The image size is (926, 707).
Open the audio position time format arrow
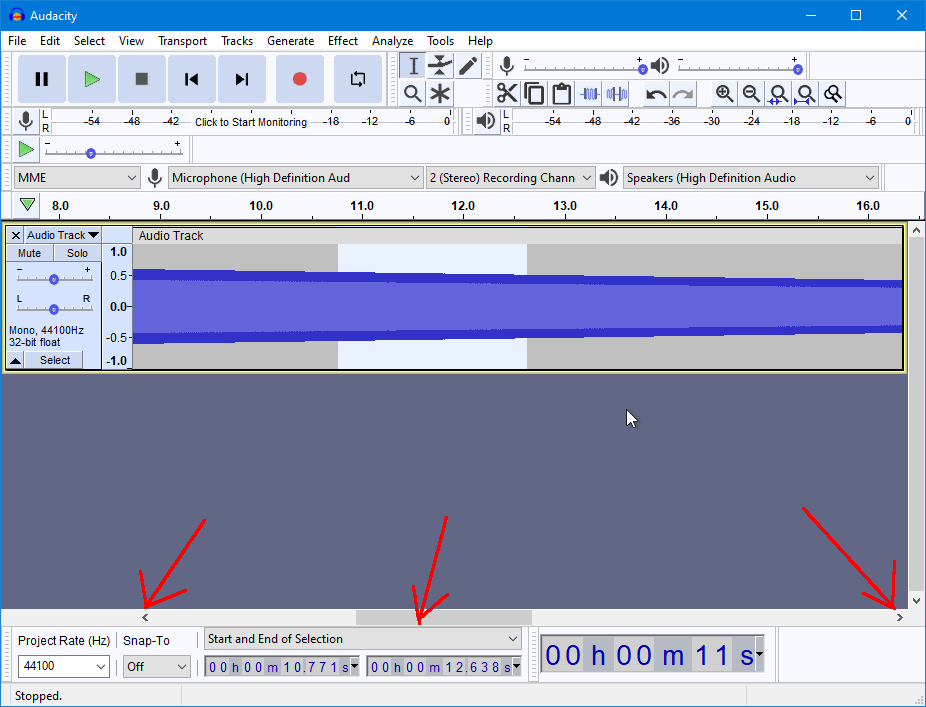click(759, 654)
